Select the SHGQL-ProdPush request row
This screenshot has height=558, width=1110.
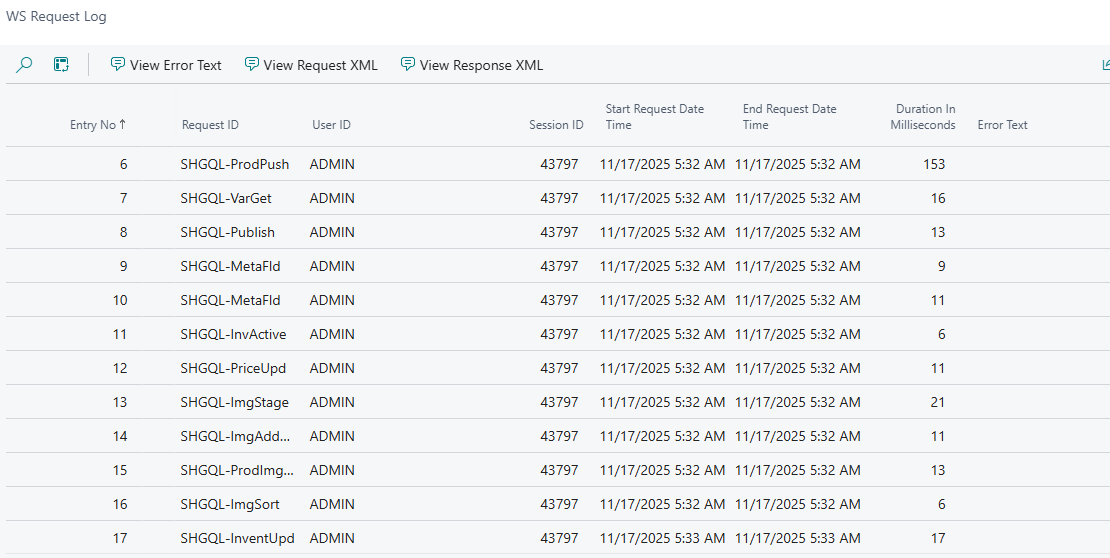[235, 164]
